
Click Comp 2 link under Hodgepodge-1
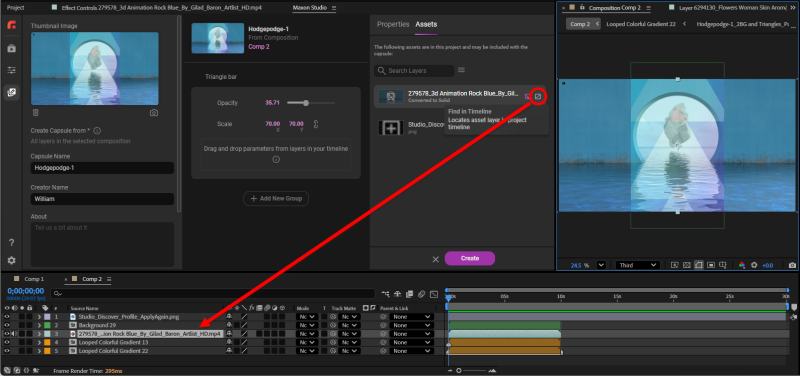[259, 46]
